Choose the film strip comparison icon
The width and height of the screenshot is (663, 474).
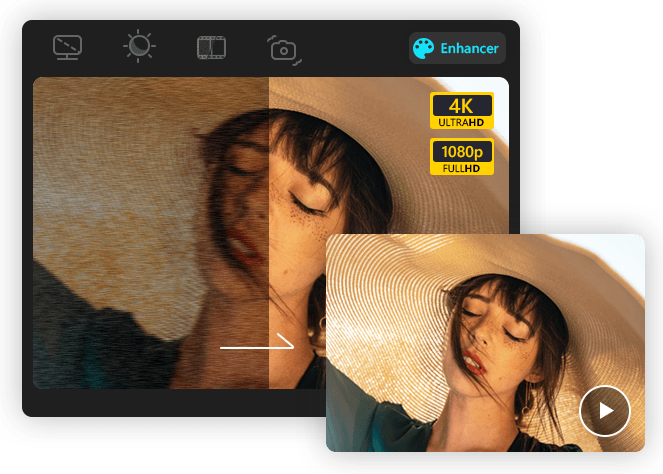coord(211,47)
